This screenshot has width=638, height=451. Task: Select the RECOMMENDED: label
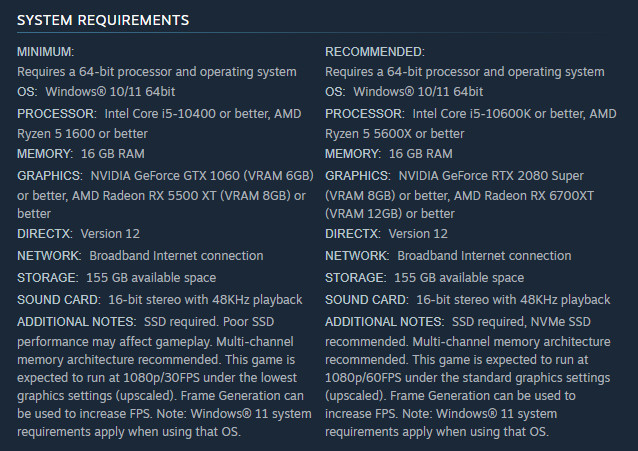[375, 52]
